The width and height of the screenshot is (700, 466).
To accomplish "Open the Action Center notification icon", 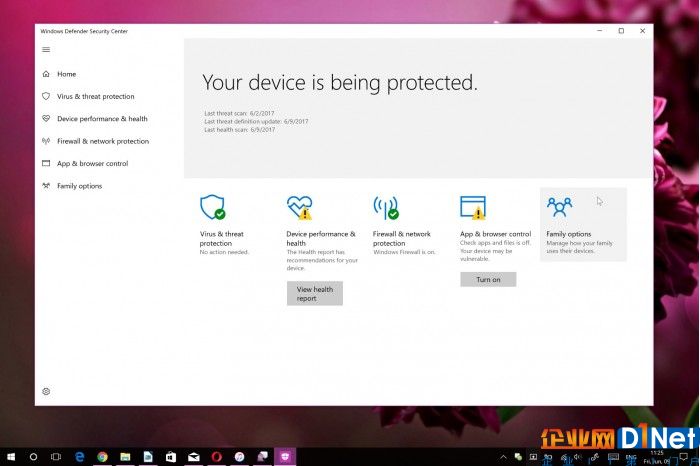I will coord(683,456).
